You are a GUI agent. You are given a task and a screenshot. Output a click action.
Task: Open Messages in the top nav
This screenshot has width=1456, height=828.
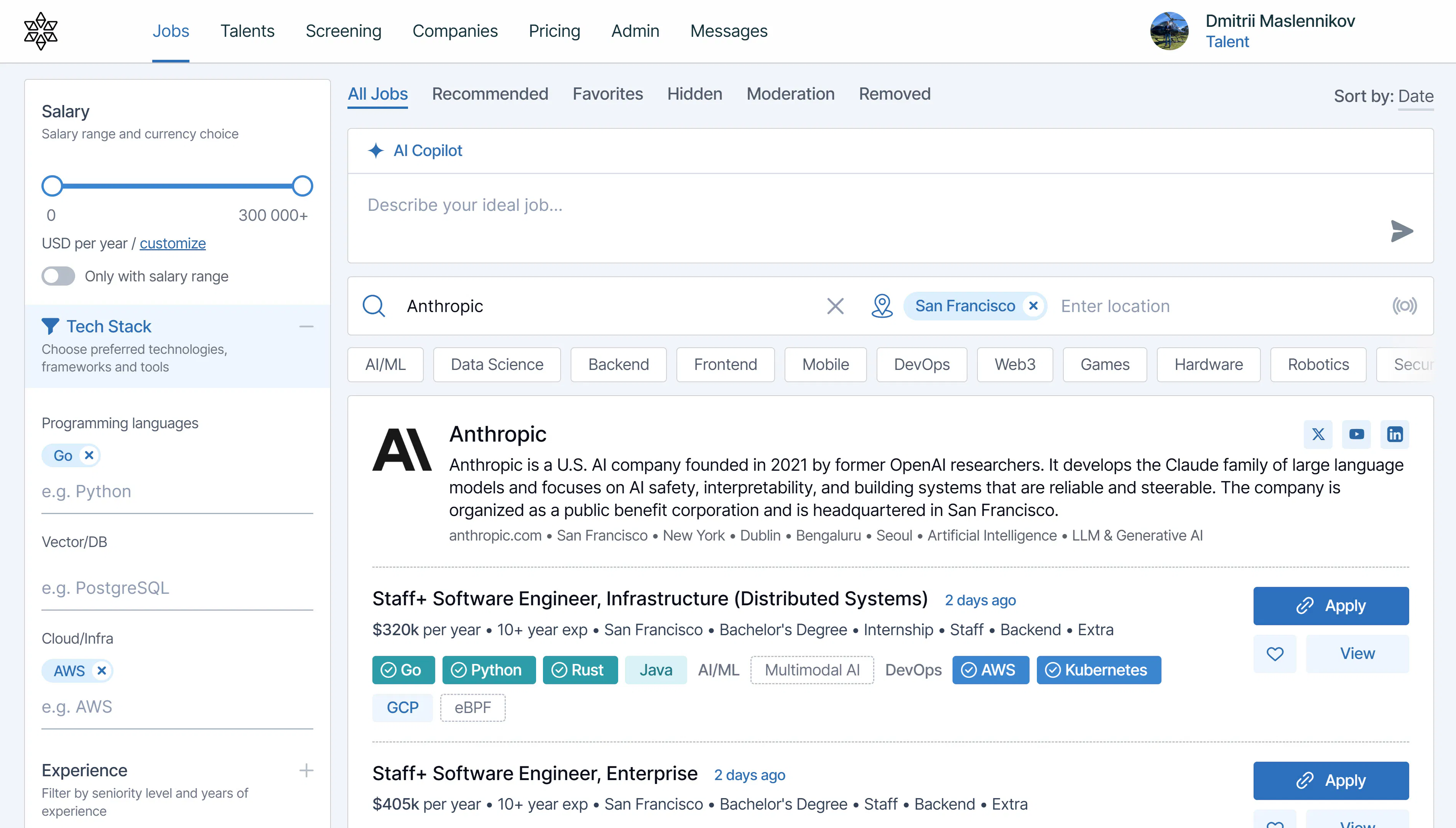pyautogui.click(x=729, y=31)
